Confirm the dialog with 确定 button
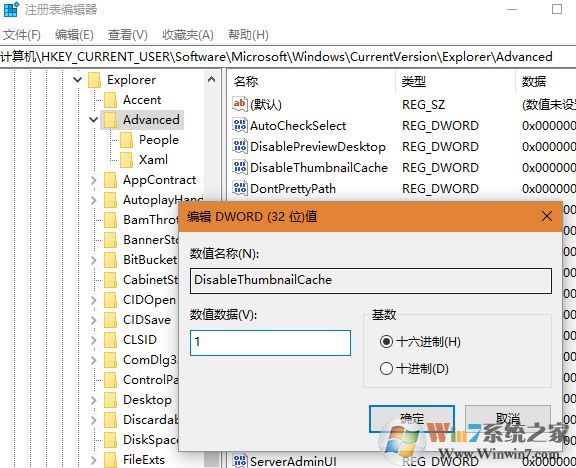This screenshot has width=576, height=468. pyautogui.click(x=412, y=418)
